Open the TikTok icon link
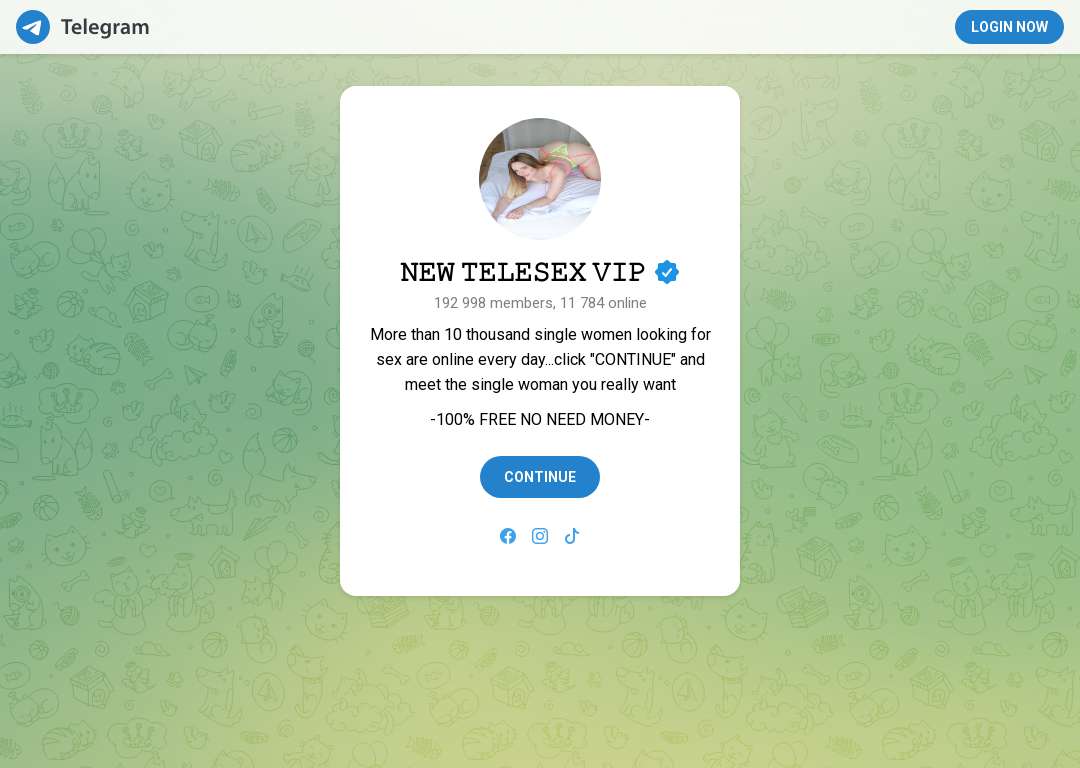 pos(572,536)
